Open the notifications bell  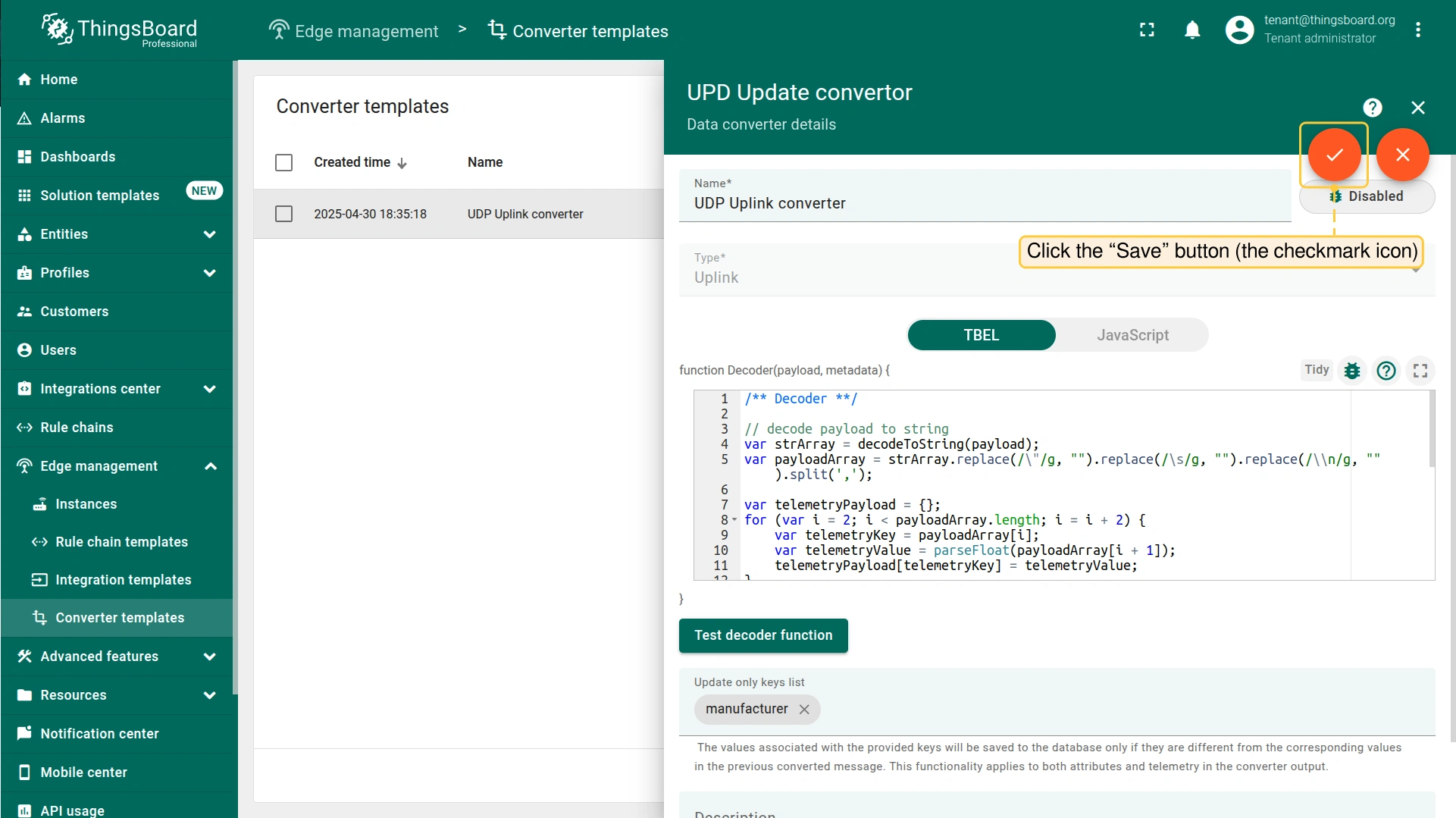pyautogui.click(x=1192, y=30)
